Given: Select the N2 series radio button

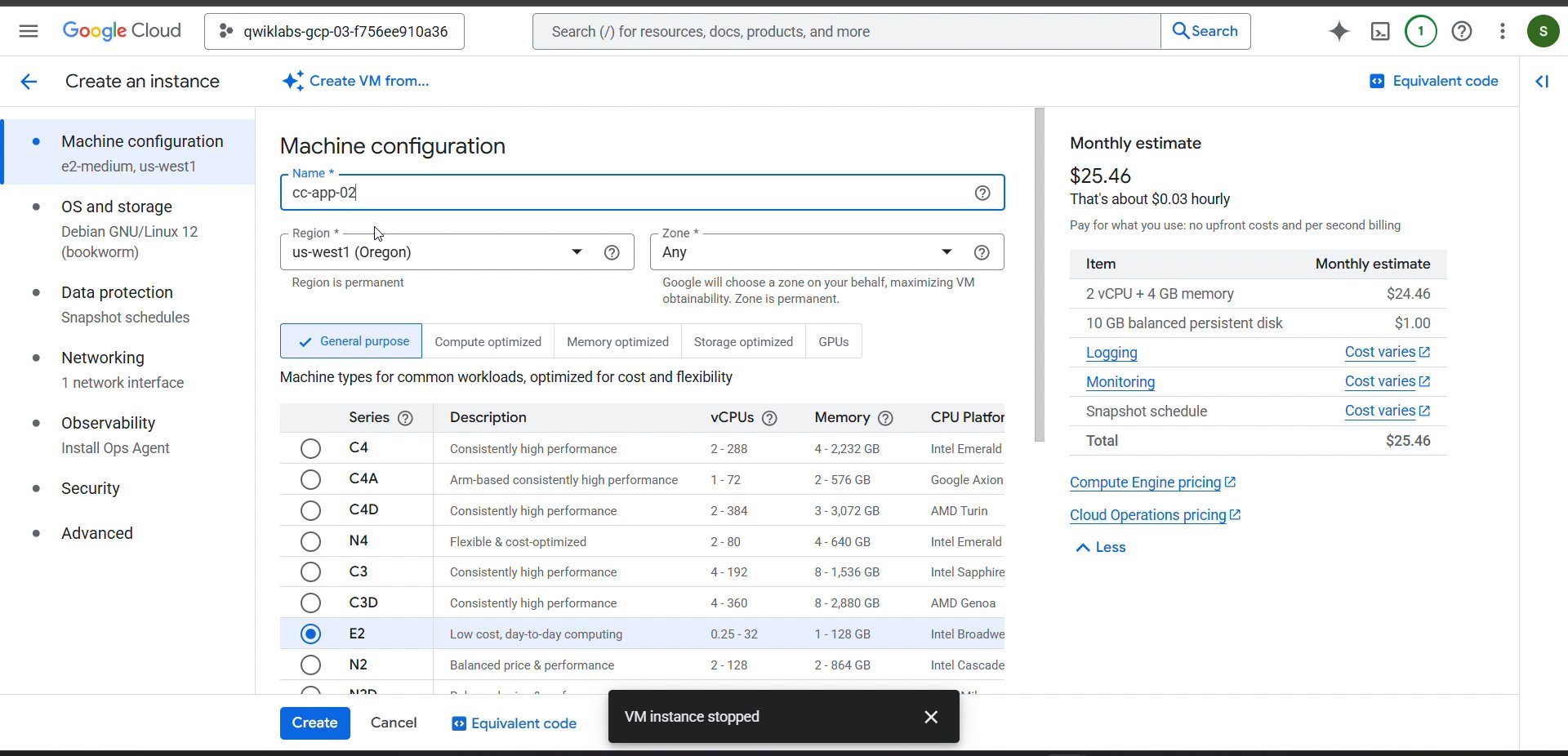Looking at the screenshot, I should tap(310, 665).
